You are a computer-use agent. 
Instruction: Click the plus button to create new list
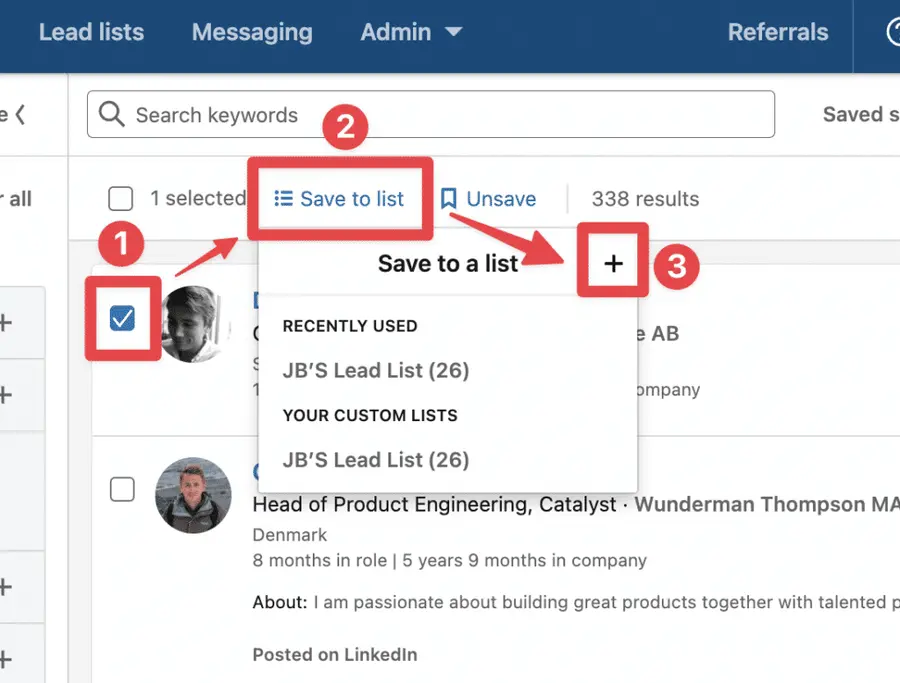tap(612, 262)
